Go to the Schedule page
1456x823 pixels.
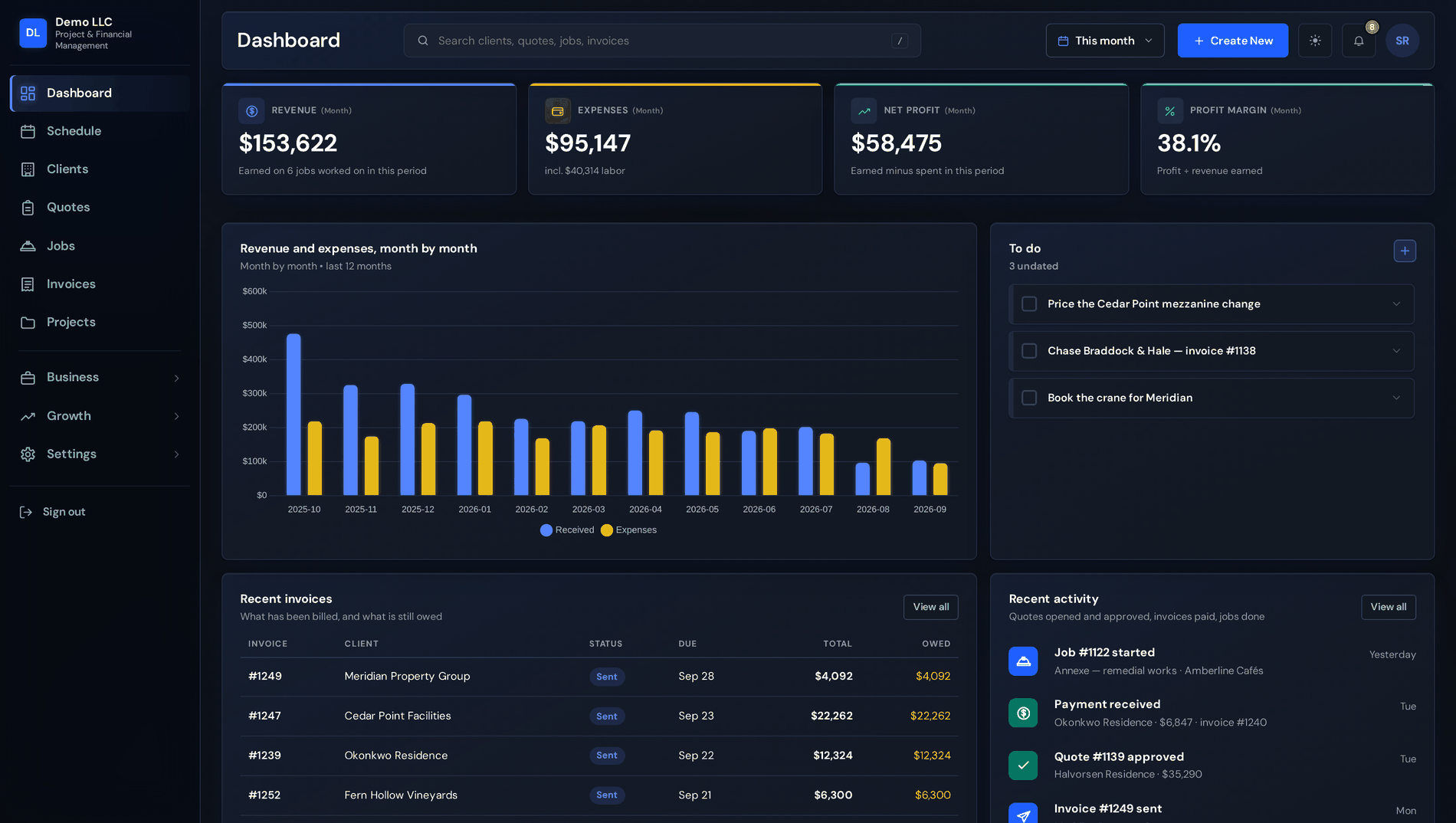click(100, 132)
